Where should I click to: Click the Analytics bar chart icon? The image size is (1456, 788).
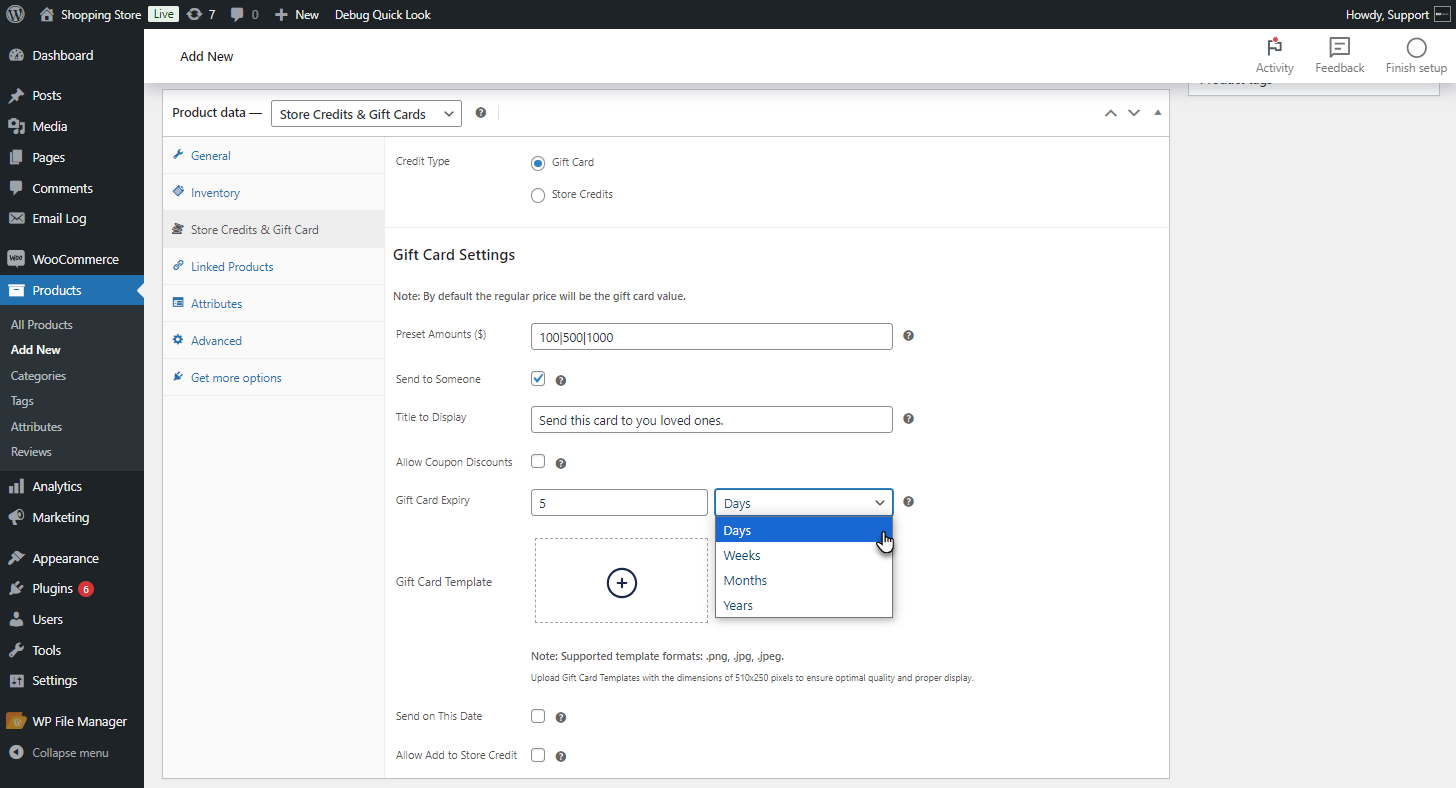point(16,486)
